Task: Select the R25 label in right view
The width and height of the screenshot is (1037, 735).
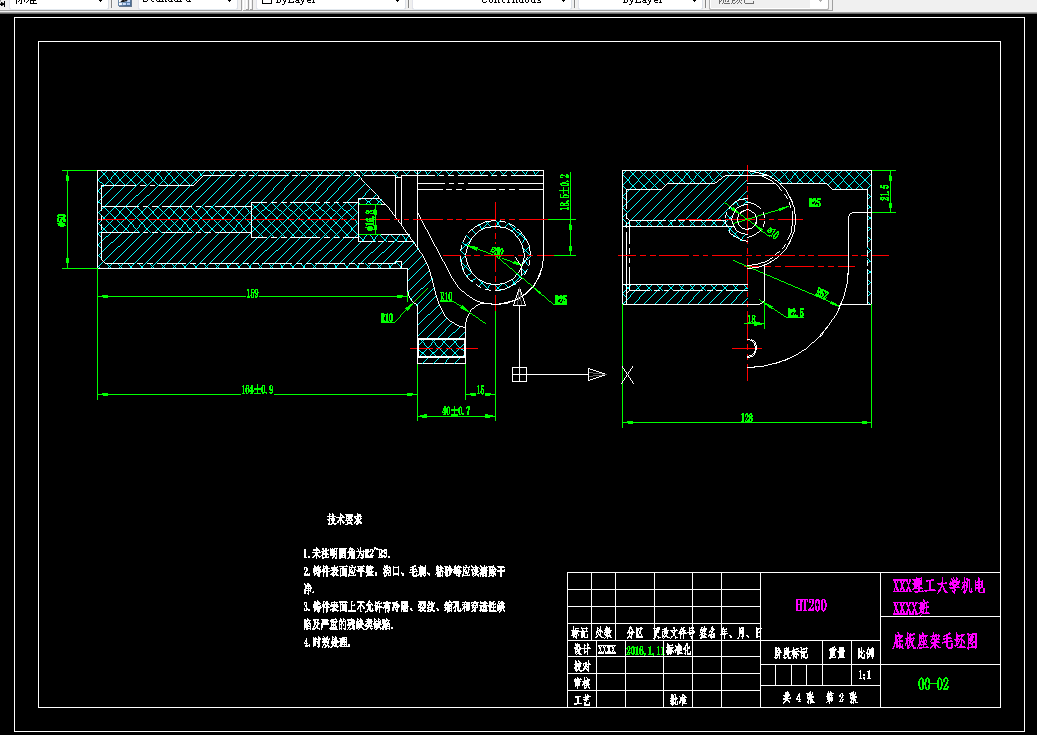Action: [815, 202]
